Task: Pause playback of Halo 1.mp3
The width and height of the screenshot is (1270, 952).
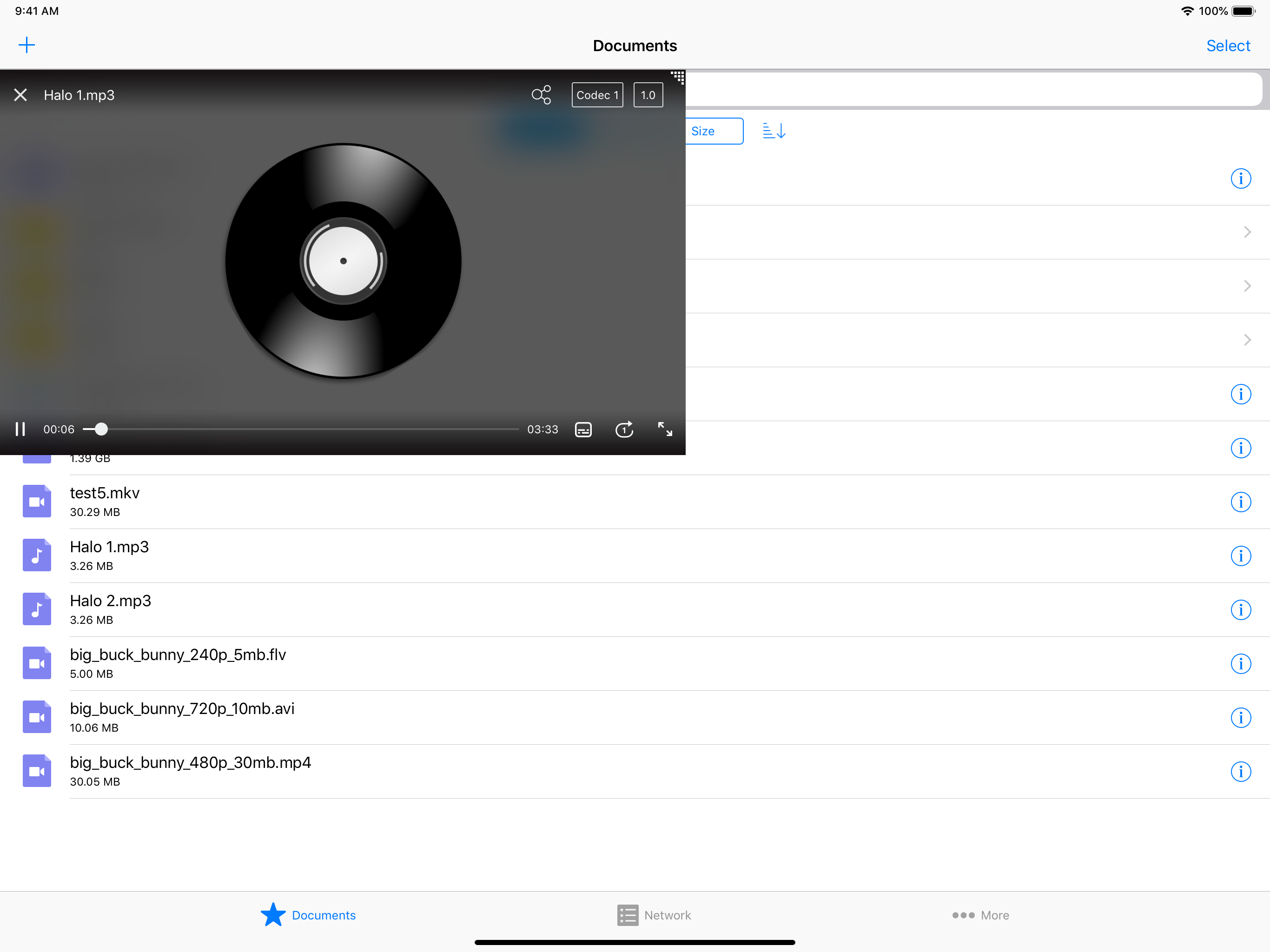Action: click(x=20, y=430)
